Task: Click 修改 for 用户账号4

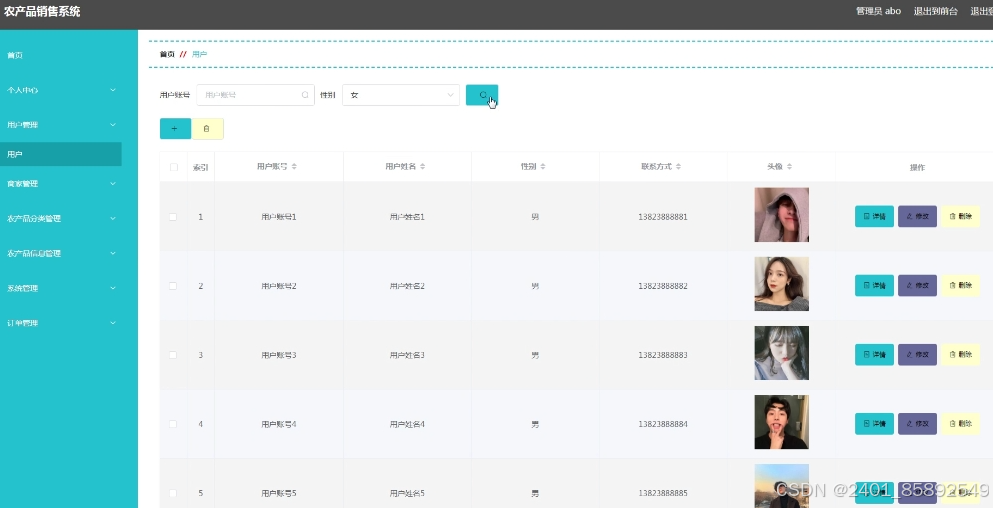Action: [x=917, y=424]
